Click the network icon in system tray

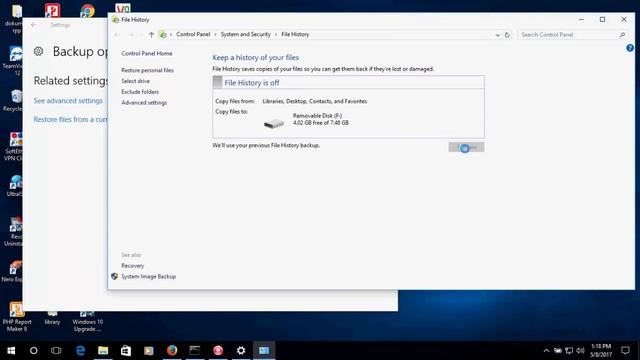(569, 351)
